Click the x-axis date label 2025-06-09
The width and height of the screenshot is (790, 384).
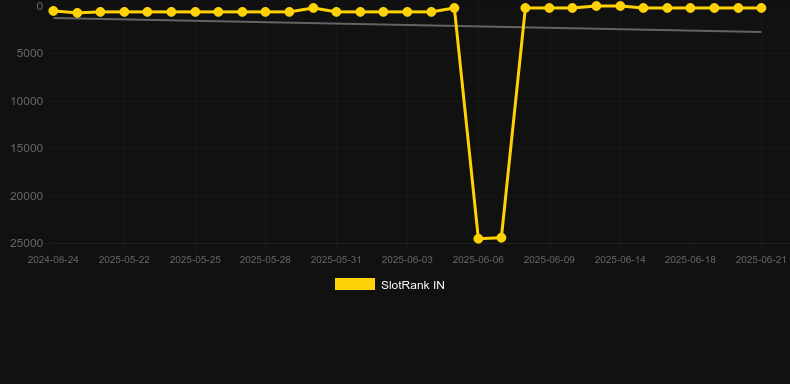[549, 260]
